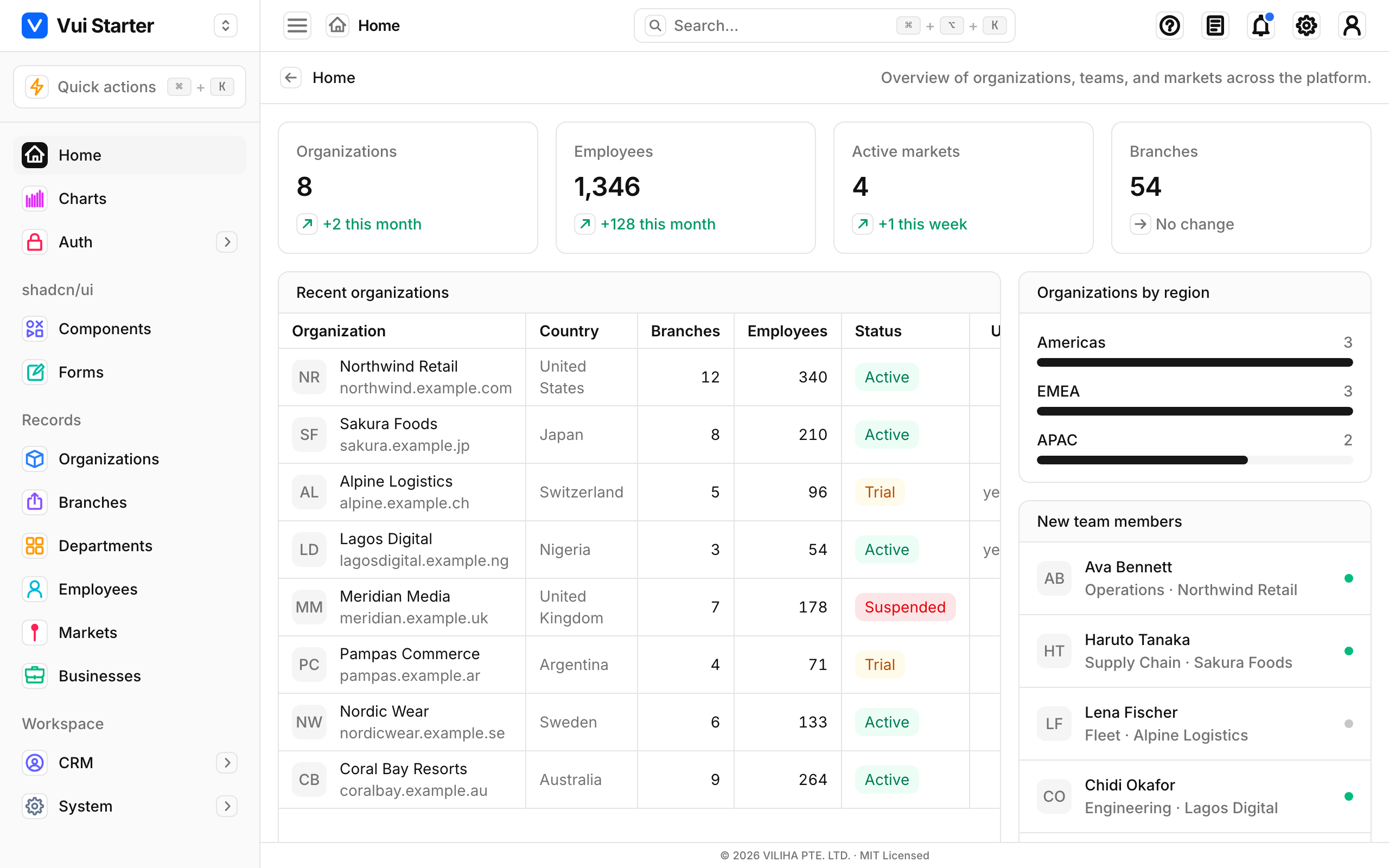
Task: Click the Employees sidebar icon
Action: pos(34,589)
